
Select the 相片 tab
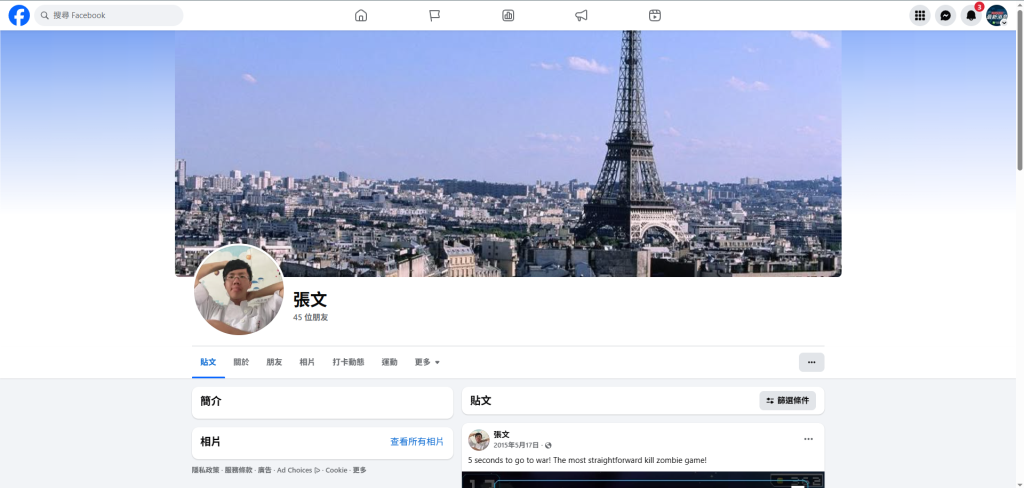click(307, 362)
